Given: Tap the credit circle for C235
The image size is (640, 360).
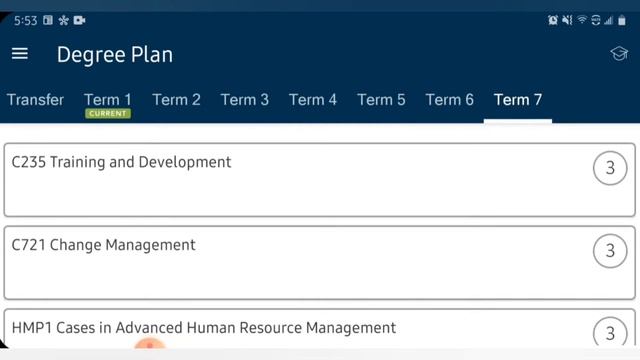Looking at the screenshot, I should [x=610, y=168].
